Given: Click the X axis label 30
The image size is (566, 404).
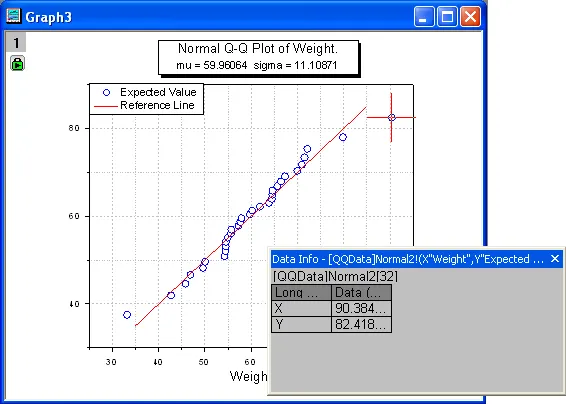Looking at the screenshot, I should pos(112,362).
